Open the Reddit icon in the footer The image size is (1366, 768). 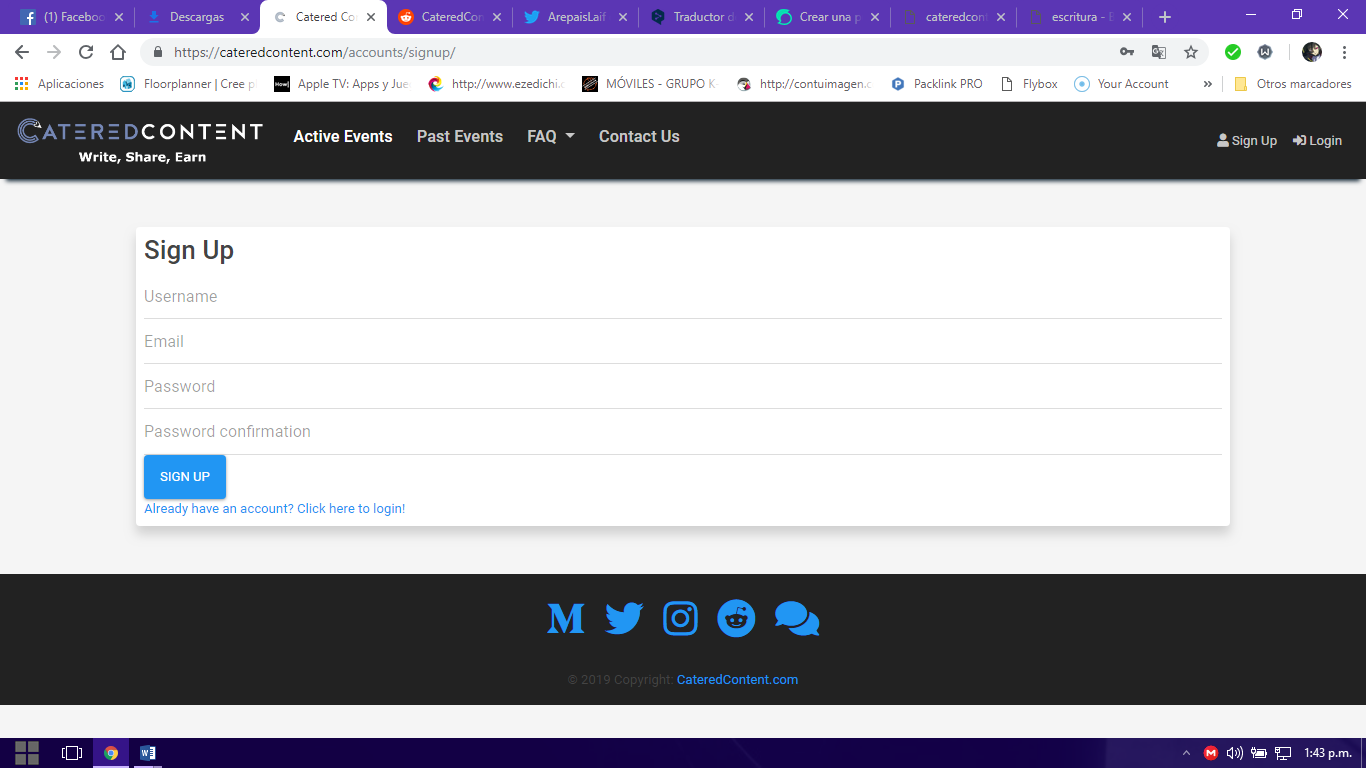[737, 619]
